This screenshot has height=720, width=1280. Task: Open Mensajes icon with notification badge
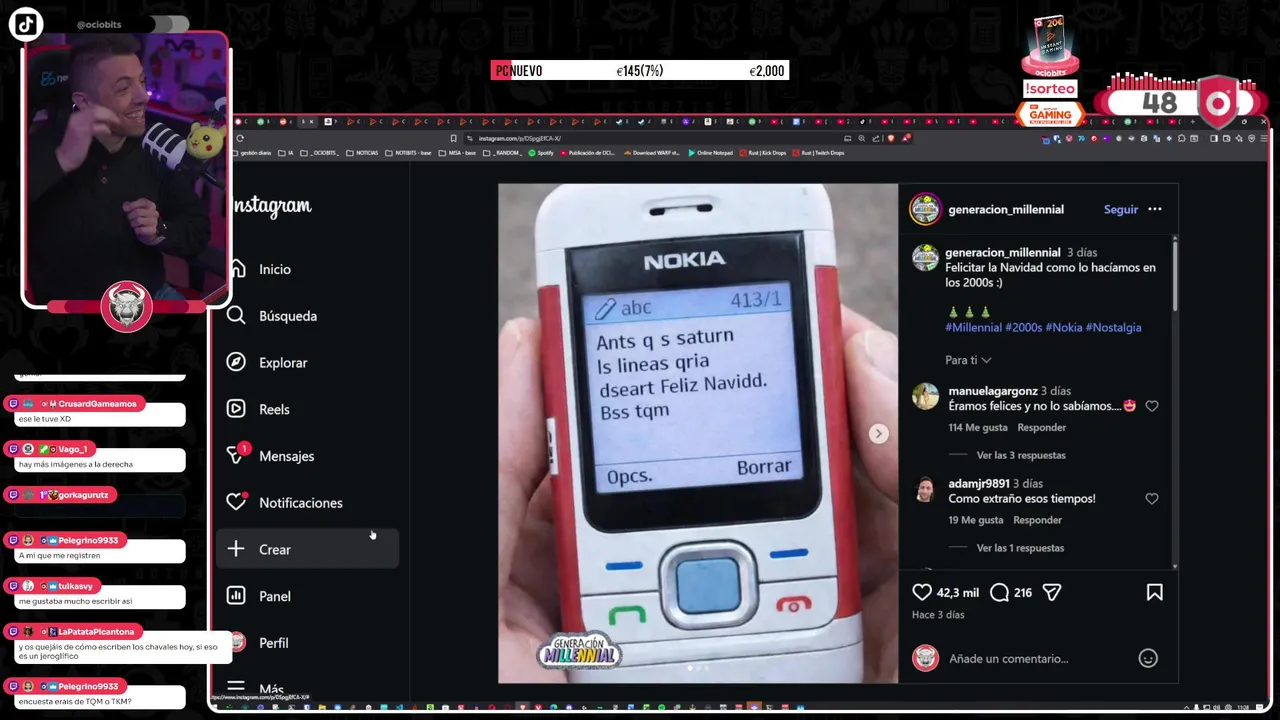[x=237, y=455]
